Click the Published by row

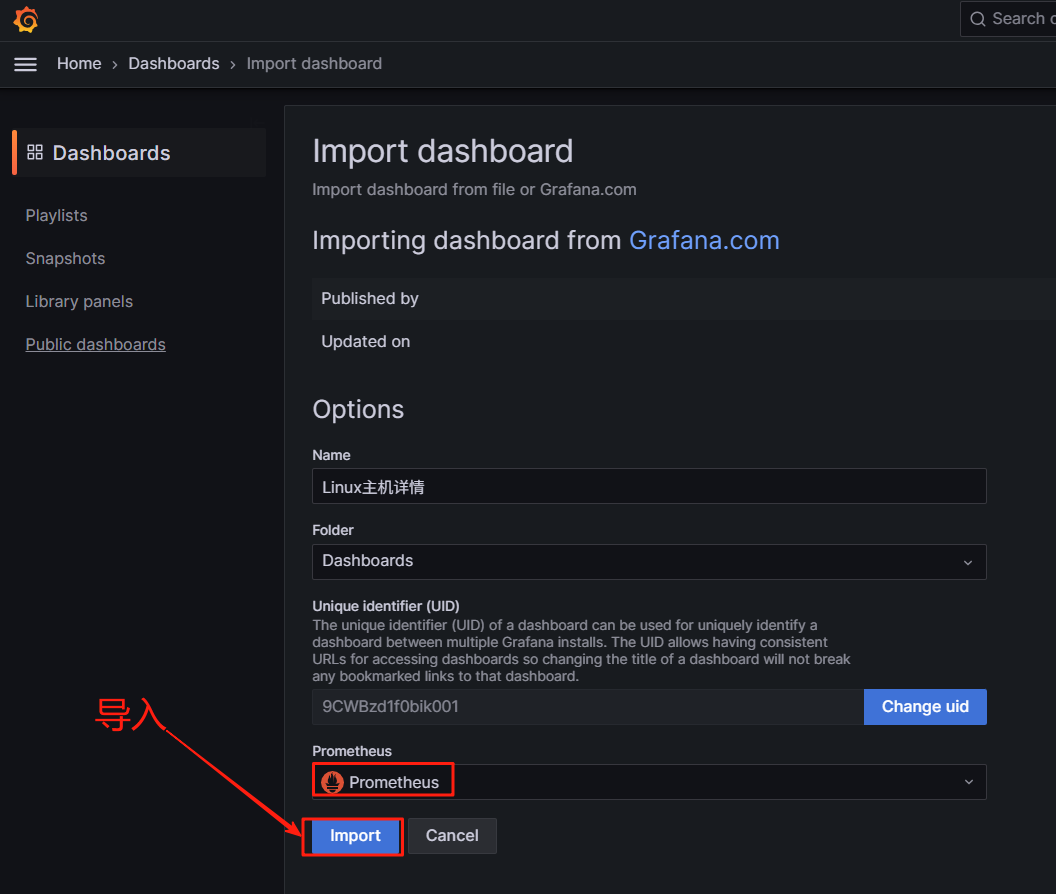coord(684,298)
